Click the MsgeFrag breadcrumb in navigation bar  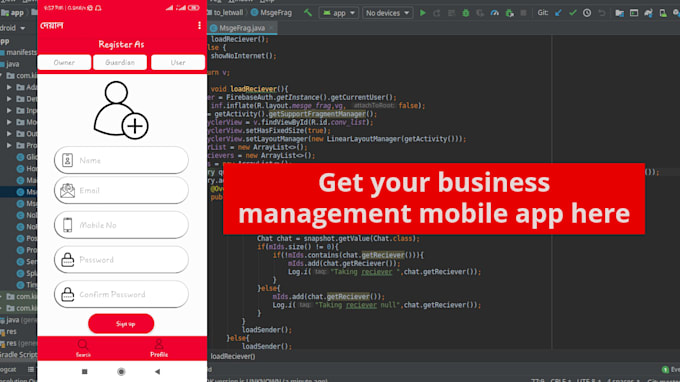tap(272, 13)
